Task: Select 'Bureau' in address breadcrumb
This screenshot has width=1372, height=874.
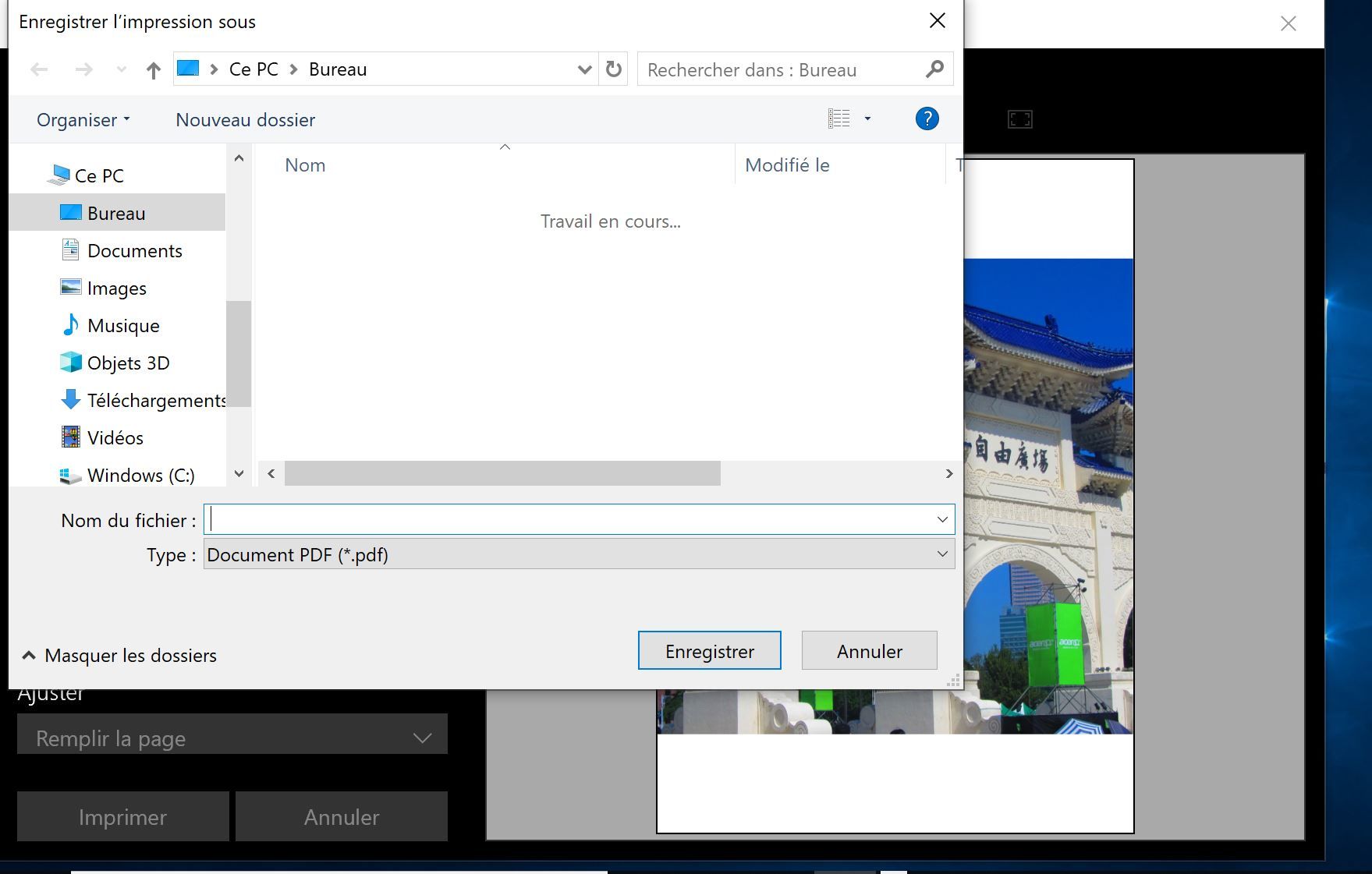Action: click(338, 69)
